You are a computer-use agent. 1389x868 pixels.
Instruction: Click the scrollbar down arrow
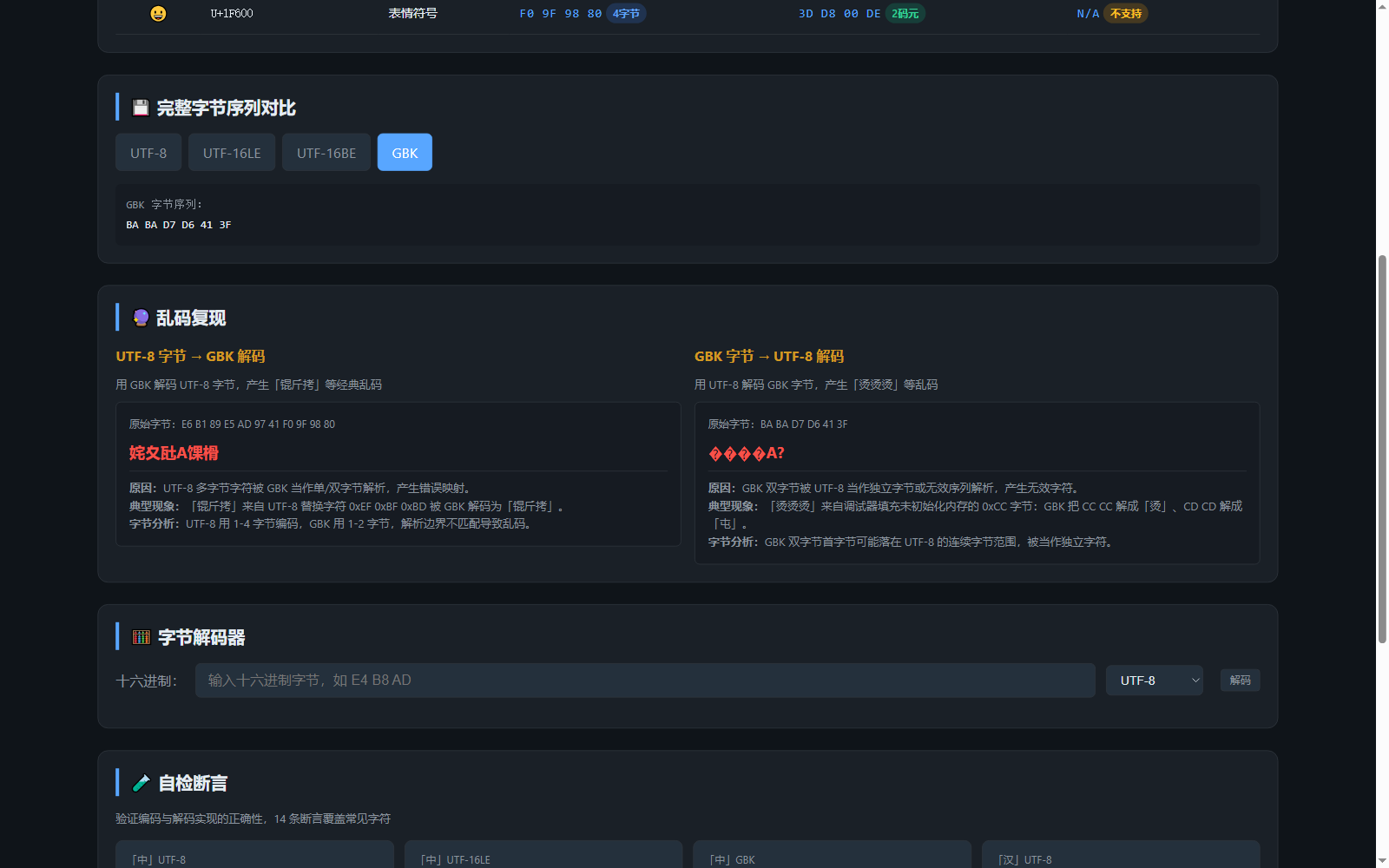1382,861
